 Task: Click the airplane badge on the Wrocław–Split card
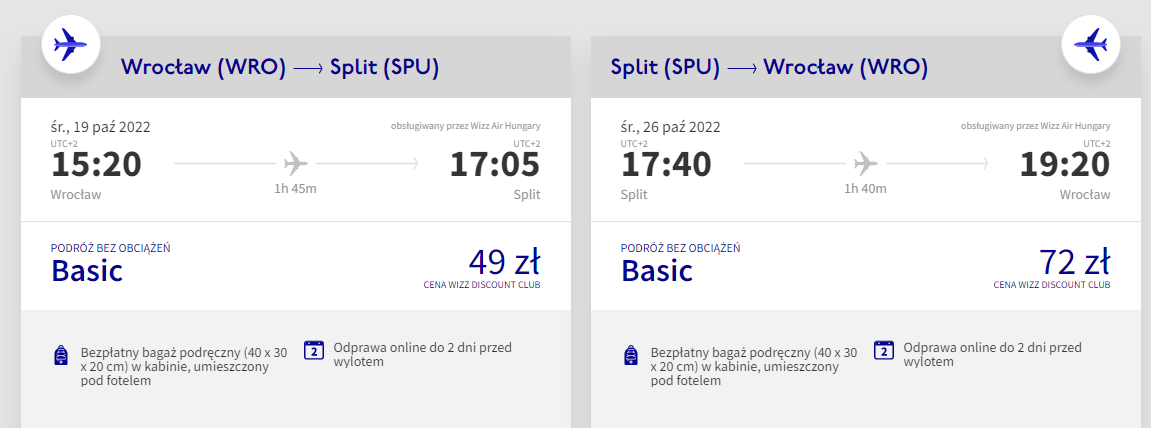click(69, 45)
